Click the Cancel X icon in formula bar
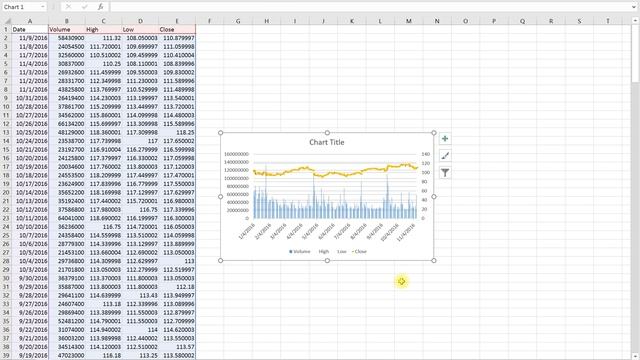 click(x=68, y=7)
